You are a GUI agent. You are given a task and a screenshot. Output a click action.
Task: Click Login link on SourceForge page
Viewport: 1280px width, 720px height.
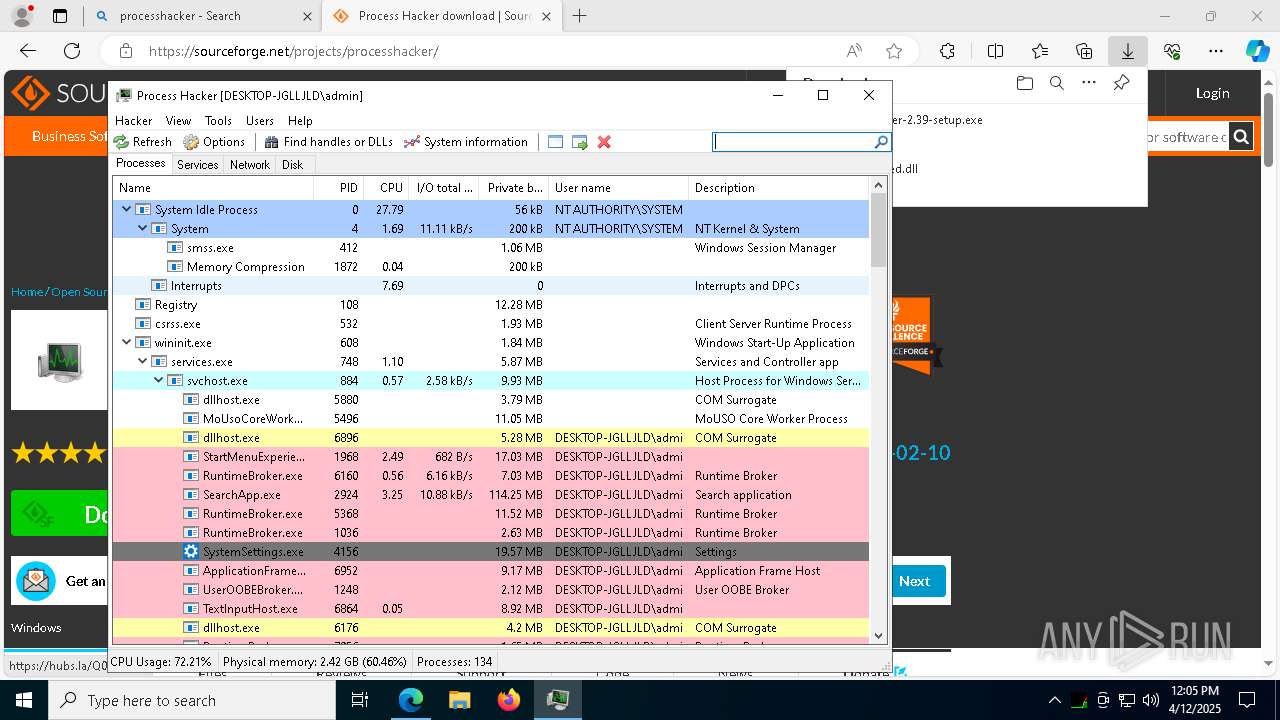(x=1213, y=93)
